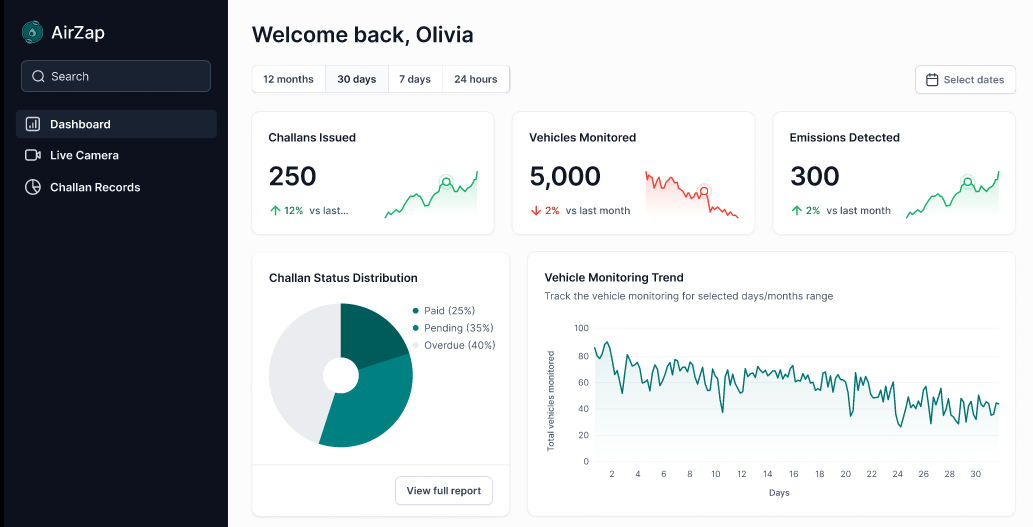Click the Dashboard bar chart icon
Screen dimensions: 1033x527
click(32, 124)
